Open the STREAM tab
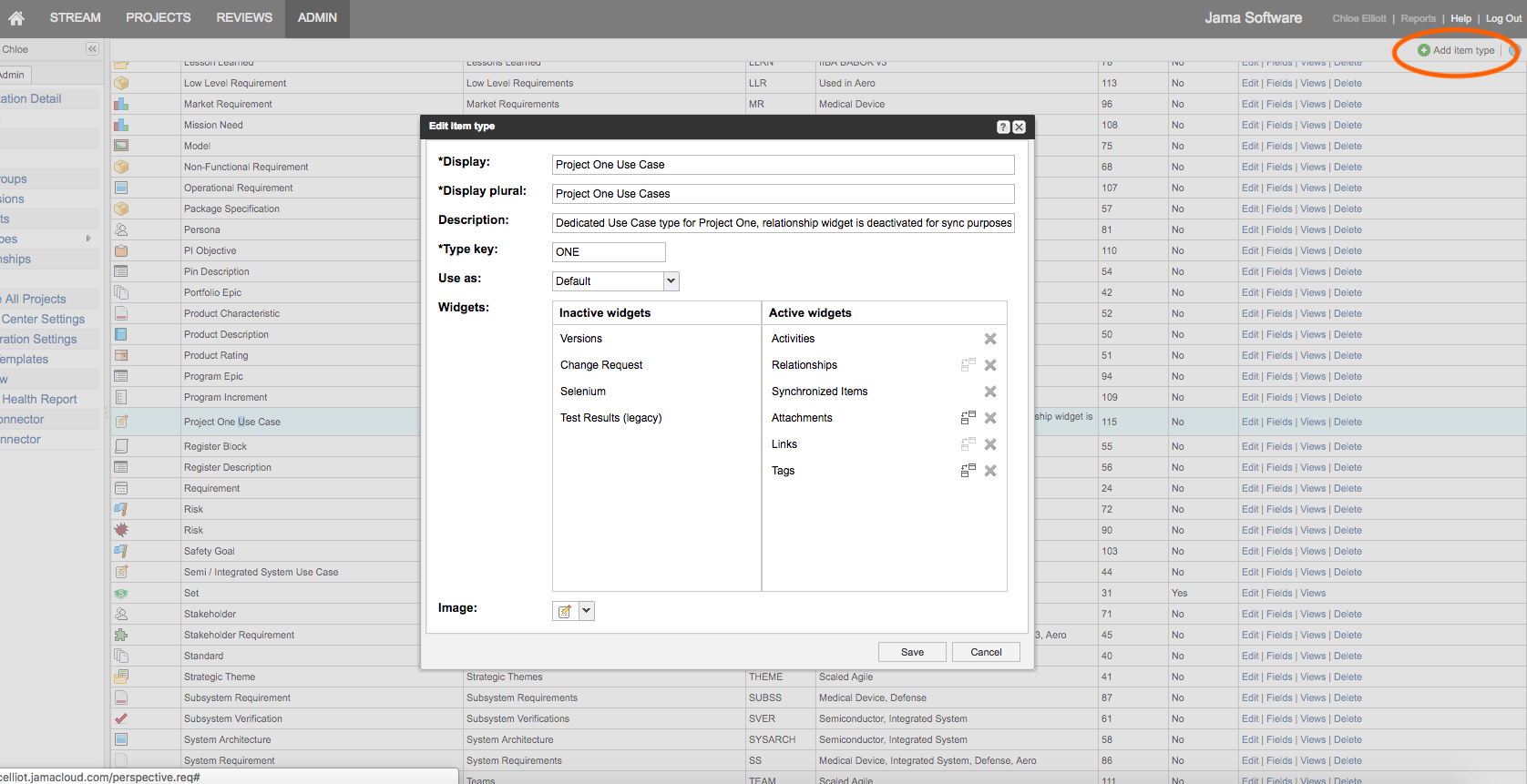 (x=75, y=18)
